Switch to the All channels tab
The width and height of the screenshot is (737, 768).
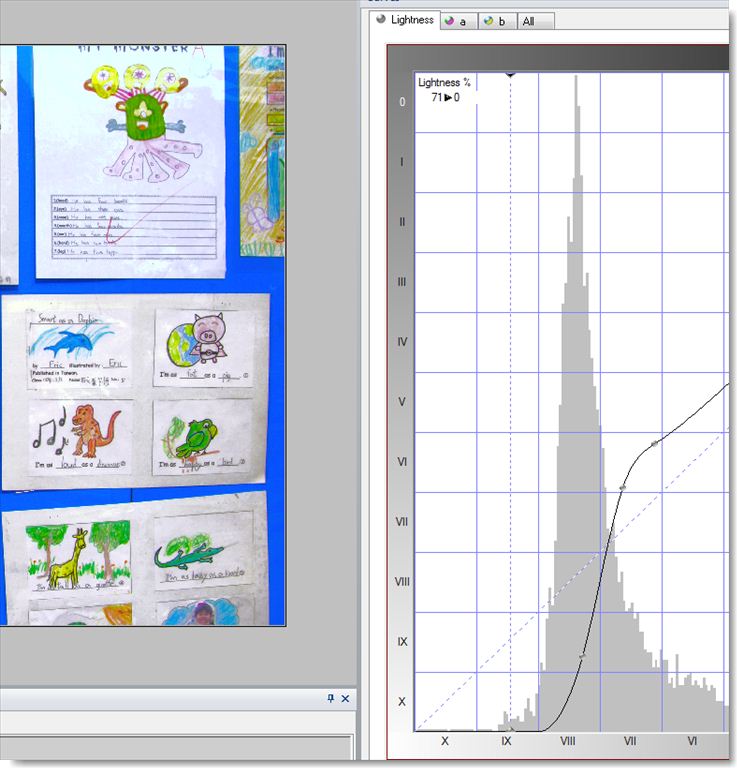coord(535,22)
